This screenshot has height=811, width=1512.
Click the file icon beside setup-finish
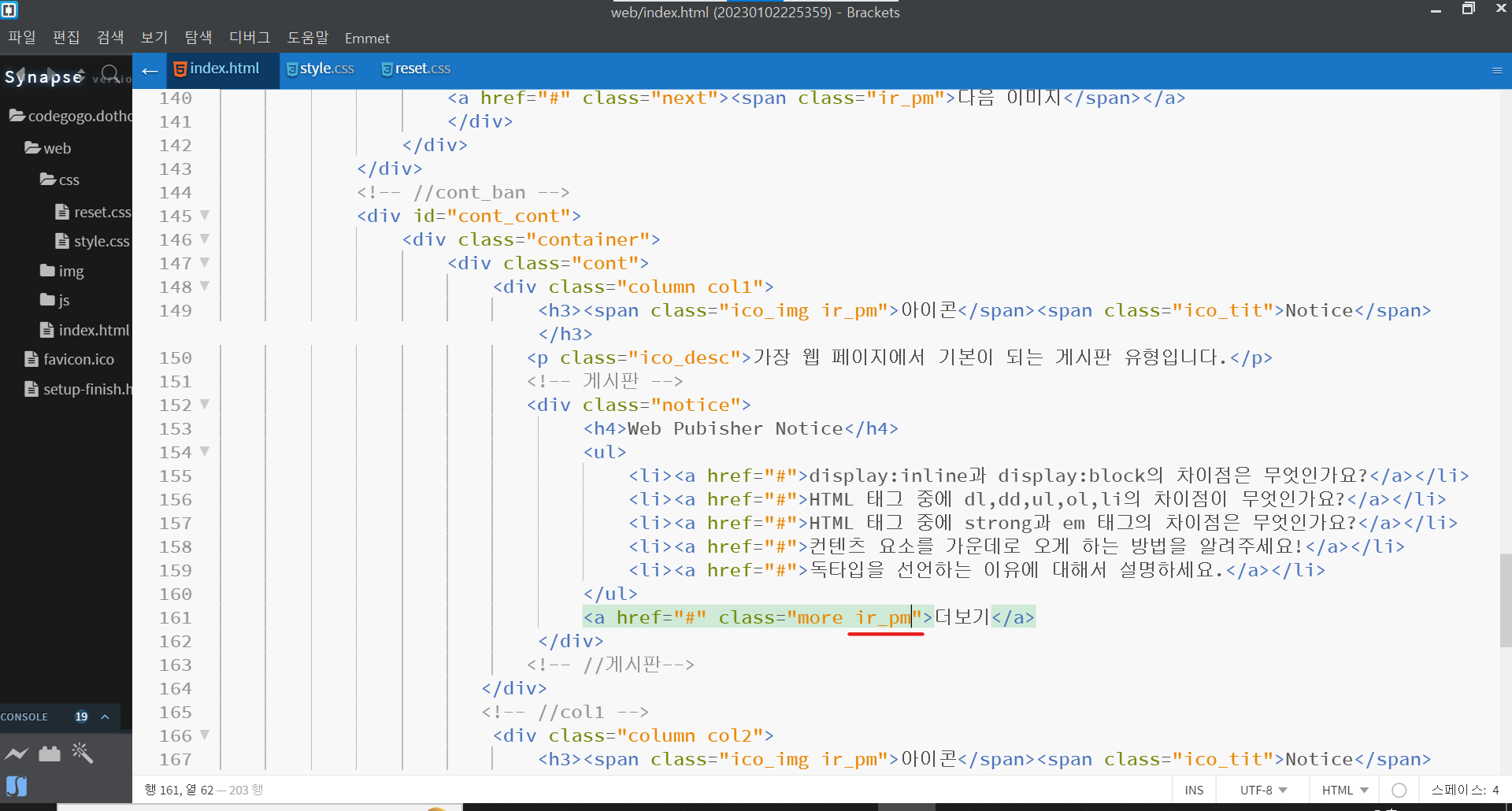point(31,389)
